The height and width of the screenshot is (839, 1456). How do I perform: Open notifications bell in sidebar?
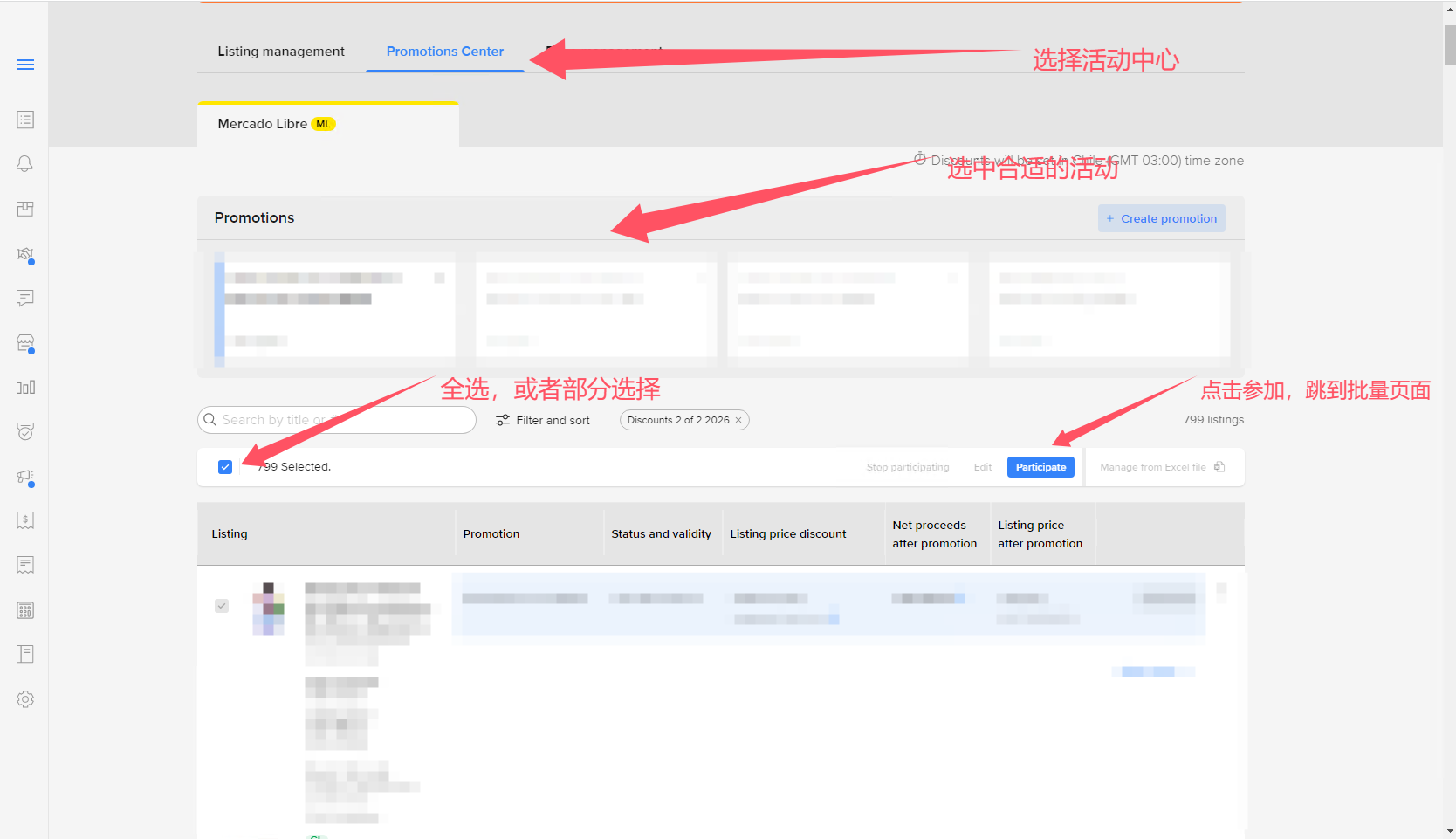(x=25, y=164)
